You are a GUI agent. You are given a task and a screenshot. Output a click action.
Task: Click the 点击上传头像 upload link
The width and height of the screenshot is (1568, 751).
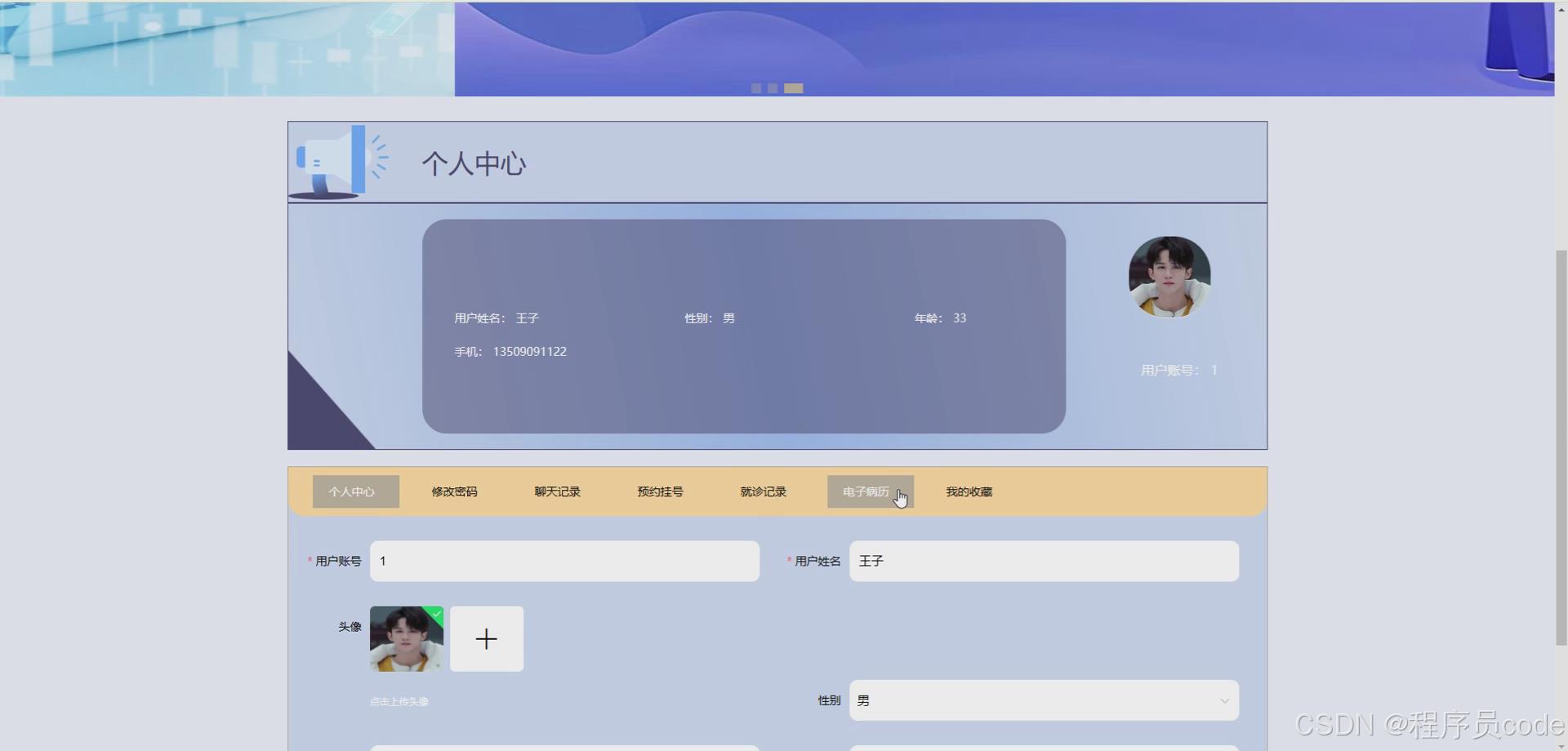(398, 700)
